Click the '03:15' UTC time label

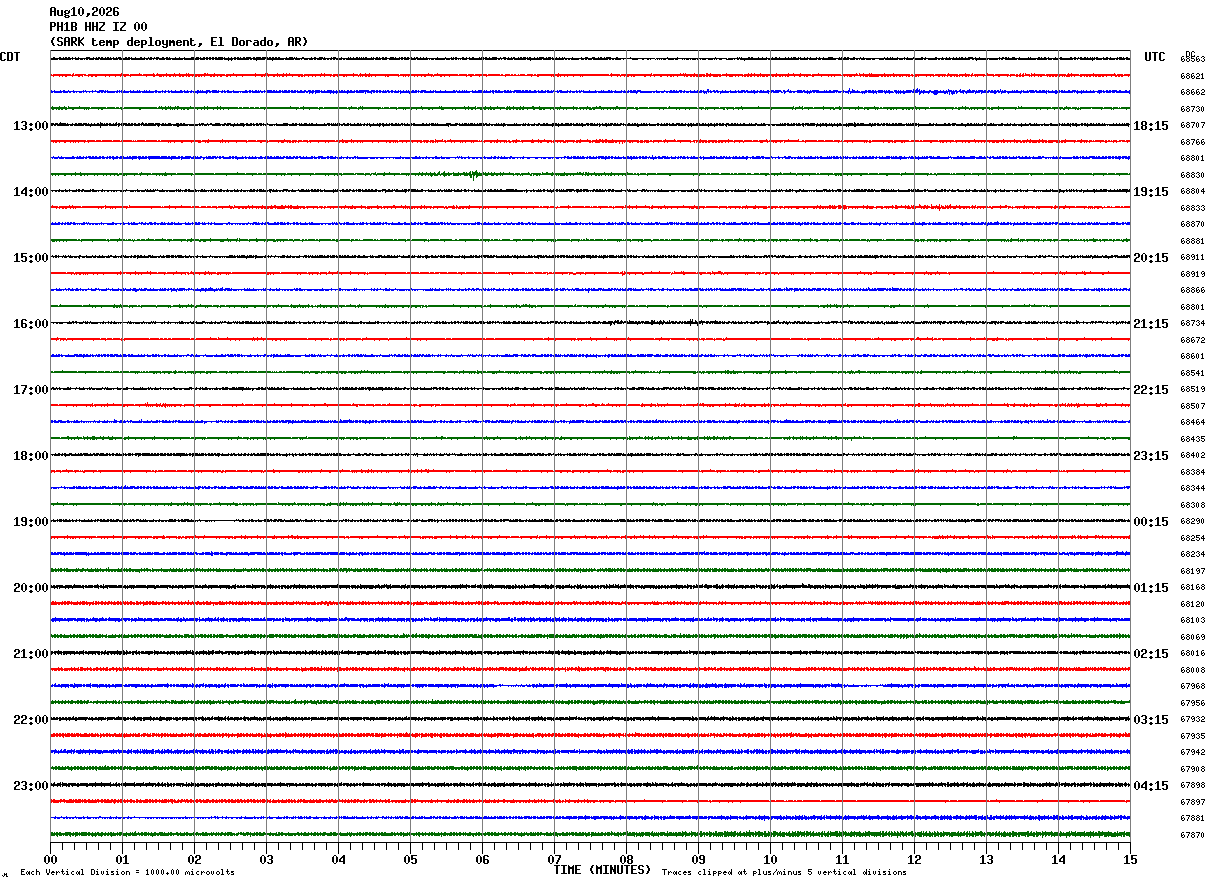(x=1151, y=720)
